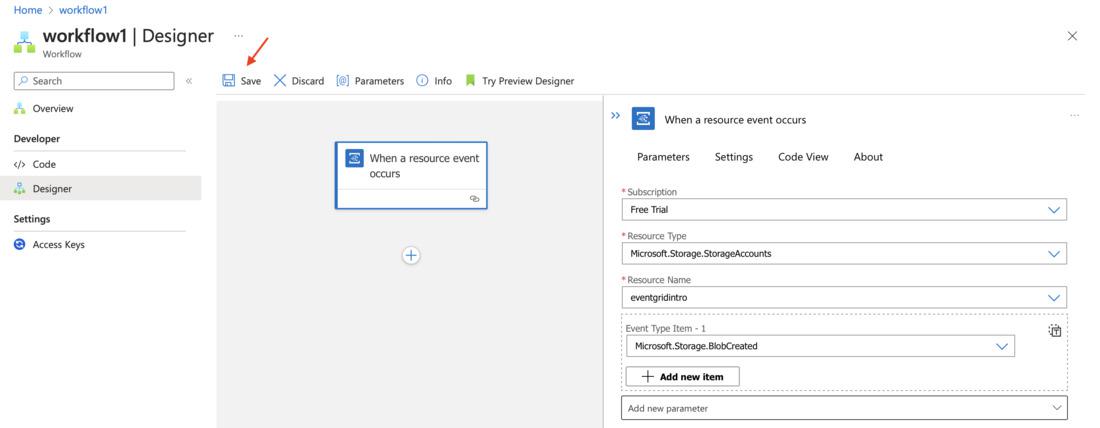Click the Save disk icon
Screen dimensions: 1100x428
click(x=229, y=81)
